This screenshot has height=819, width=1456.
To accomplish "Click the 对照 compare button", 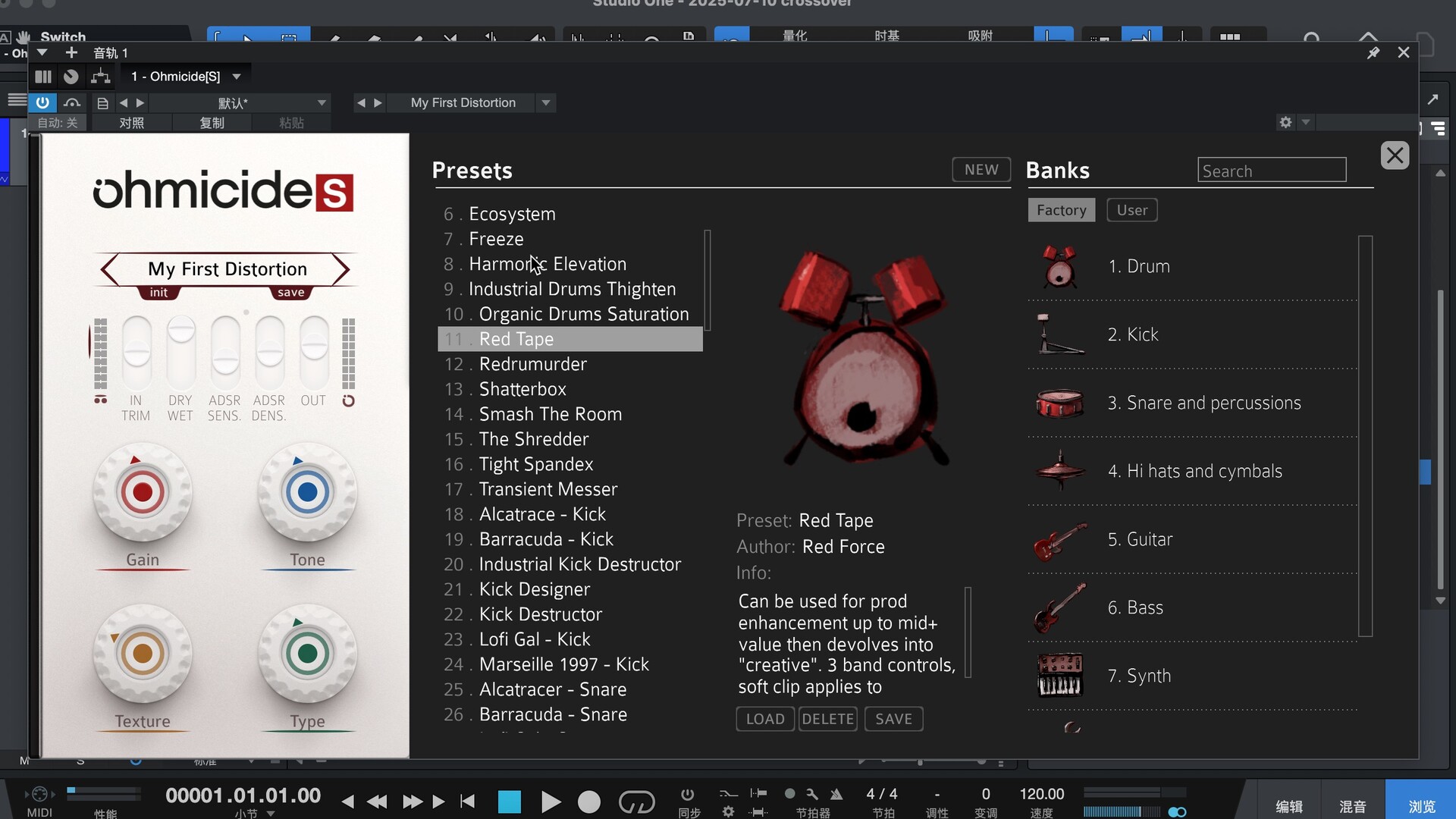I will point(131,123).
